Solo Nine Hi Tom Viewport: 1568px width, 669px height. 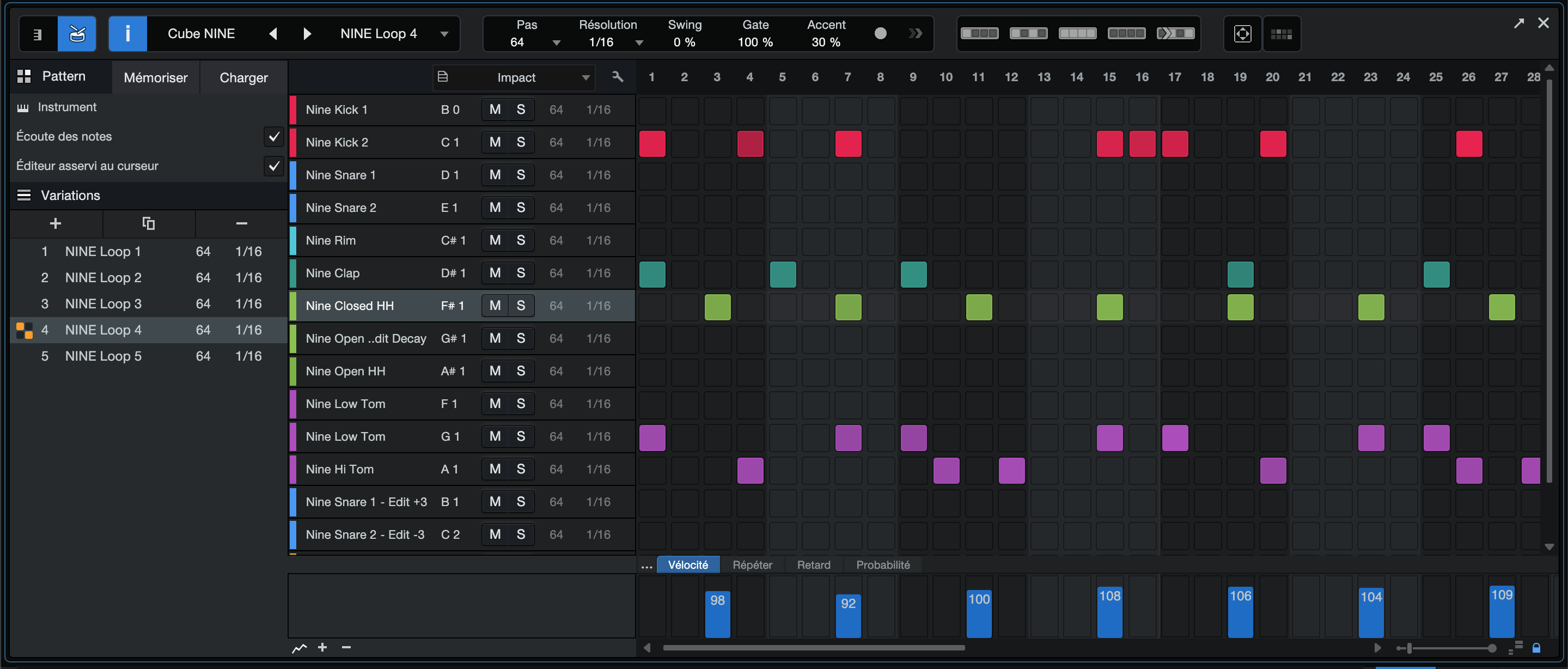tap(521, 469)
